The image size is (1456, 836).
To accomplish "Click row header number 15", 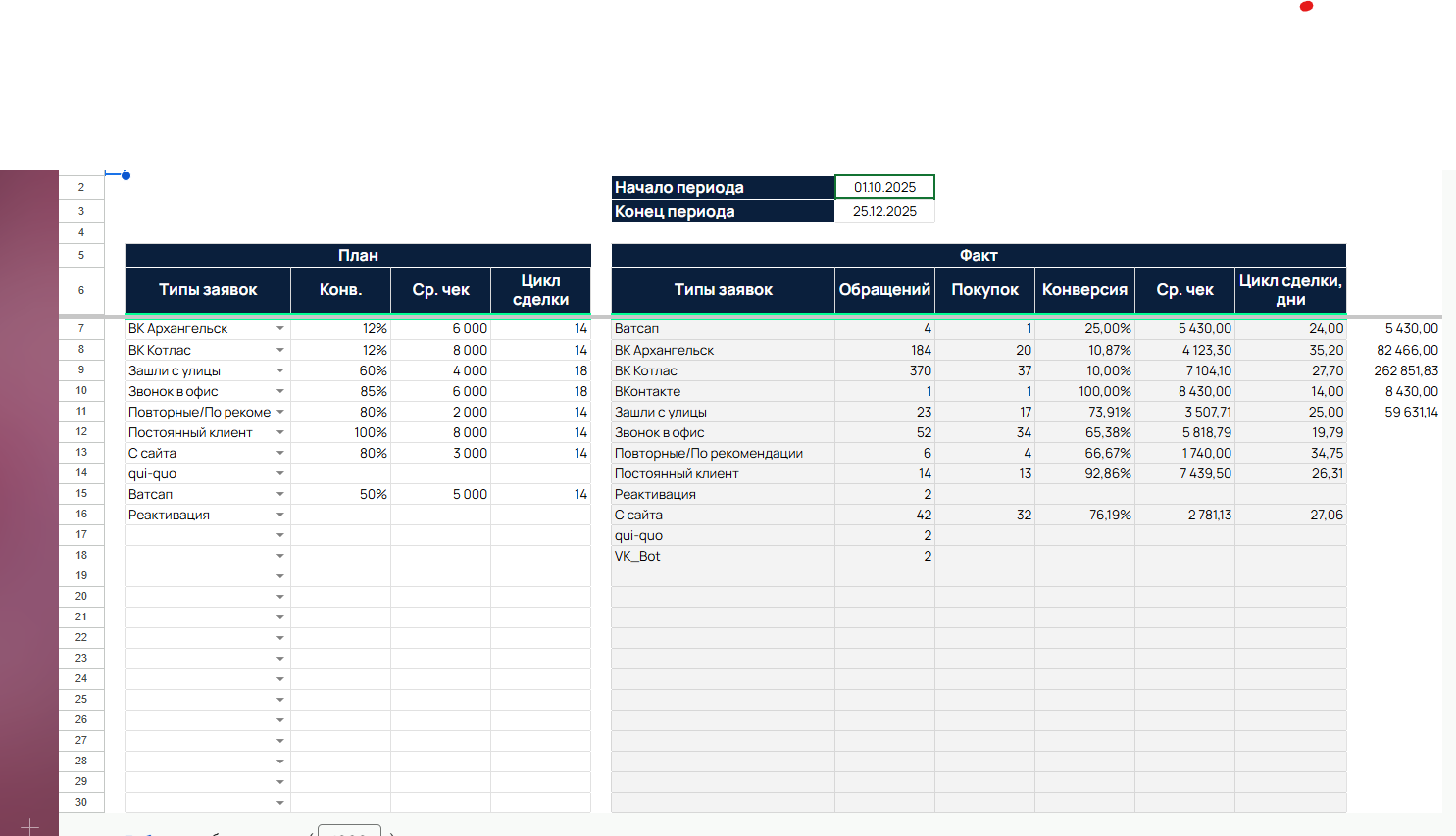I will pos(81,493).
